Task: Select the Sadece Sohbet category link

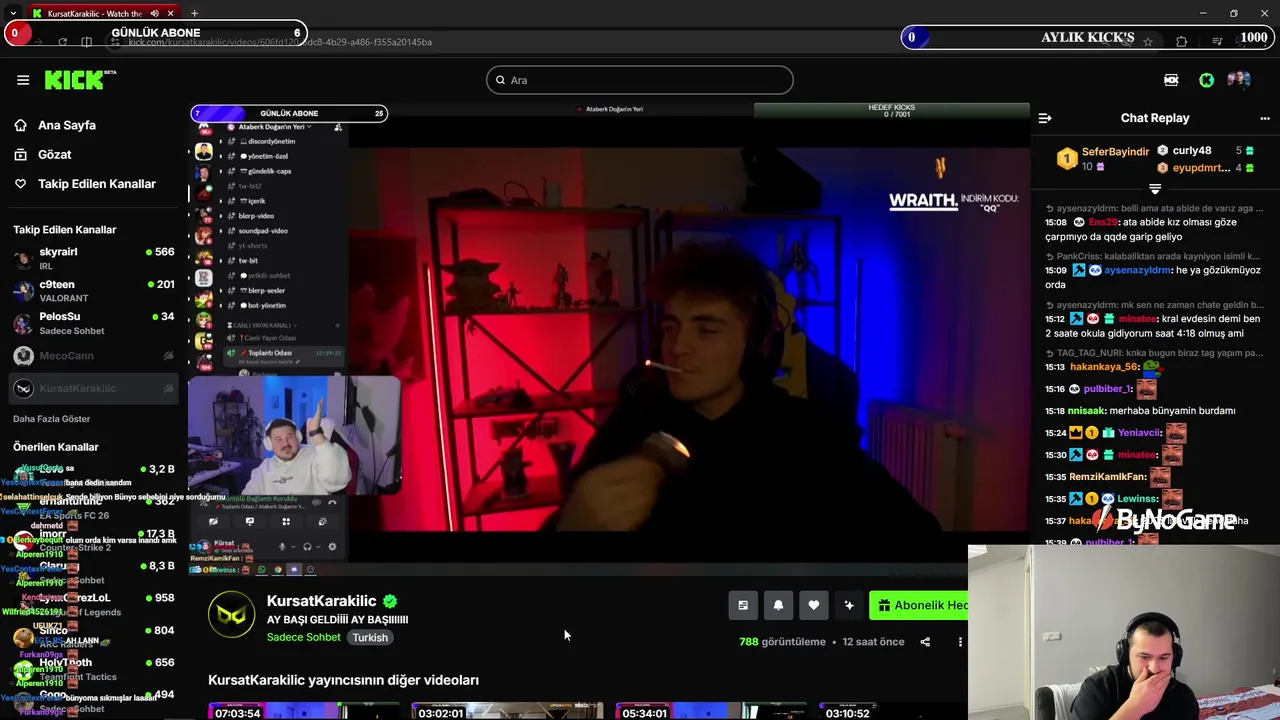Action: point(304,637)
